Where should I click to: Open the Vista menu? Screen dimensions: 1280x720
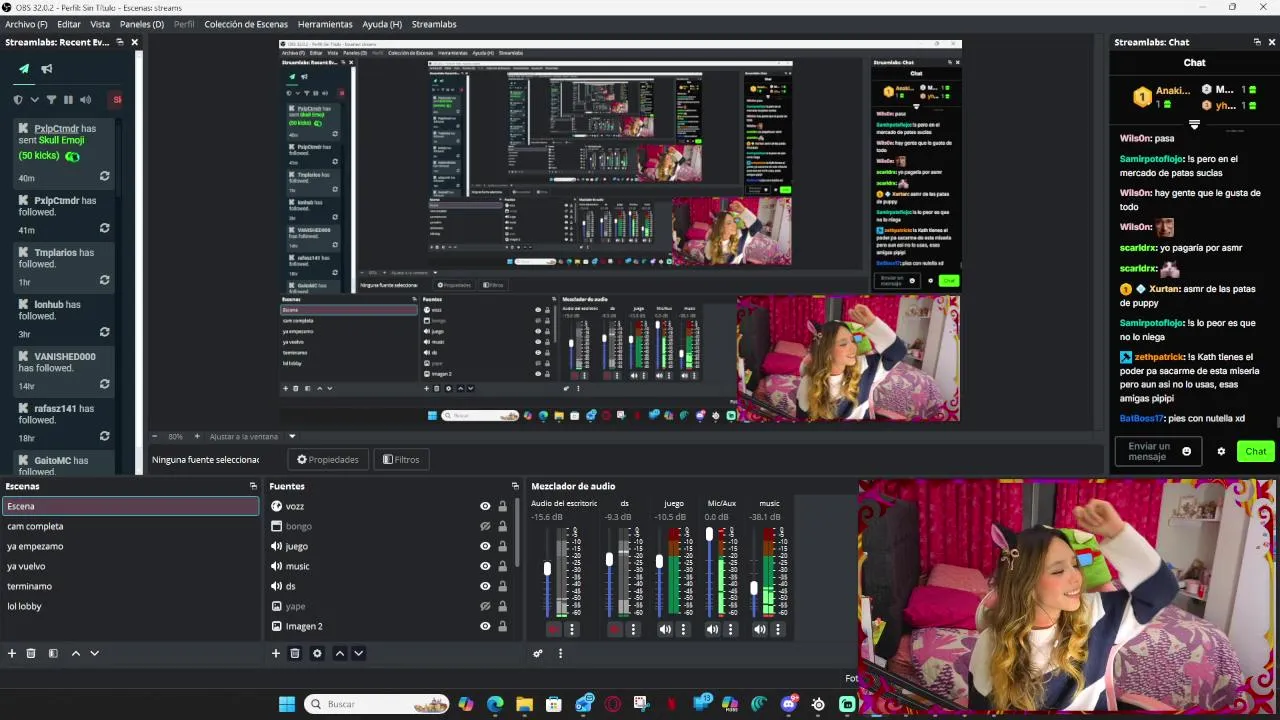100,24
